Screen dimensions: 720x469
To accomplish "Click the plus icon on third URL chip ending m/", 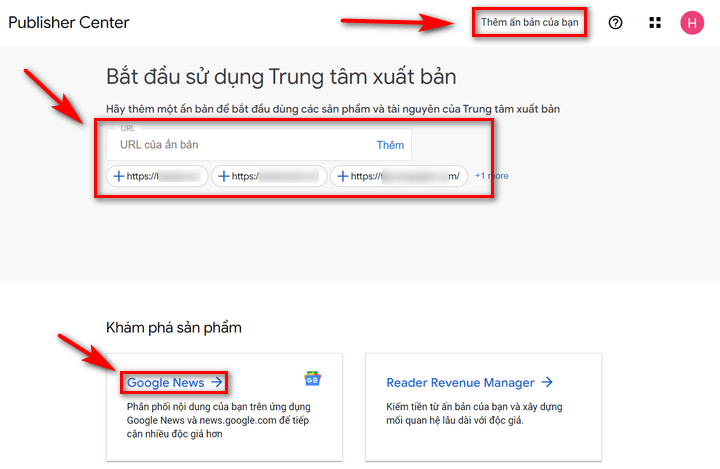I will coord(343,176).
